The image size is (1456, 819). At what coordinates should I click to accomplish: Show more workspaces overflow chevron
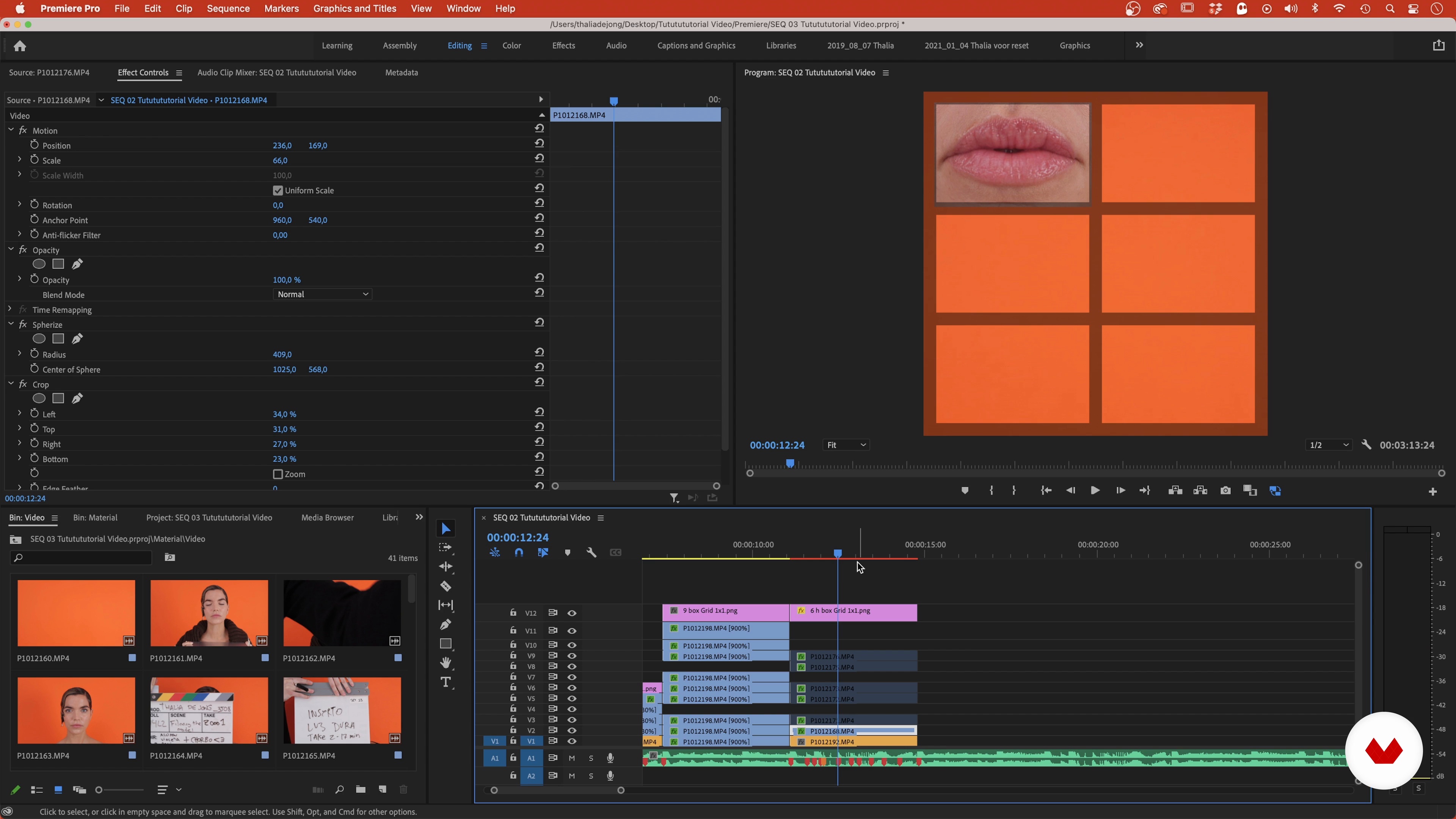(x=1139, y=45)
